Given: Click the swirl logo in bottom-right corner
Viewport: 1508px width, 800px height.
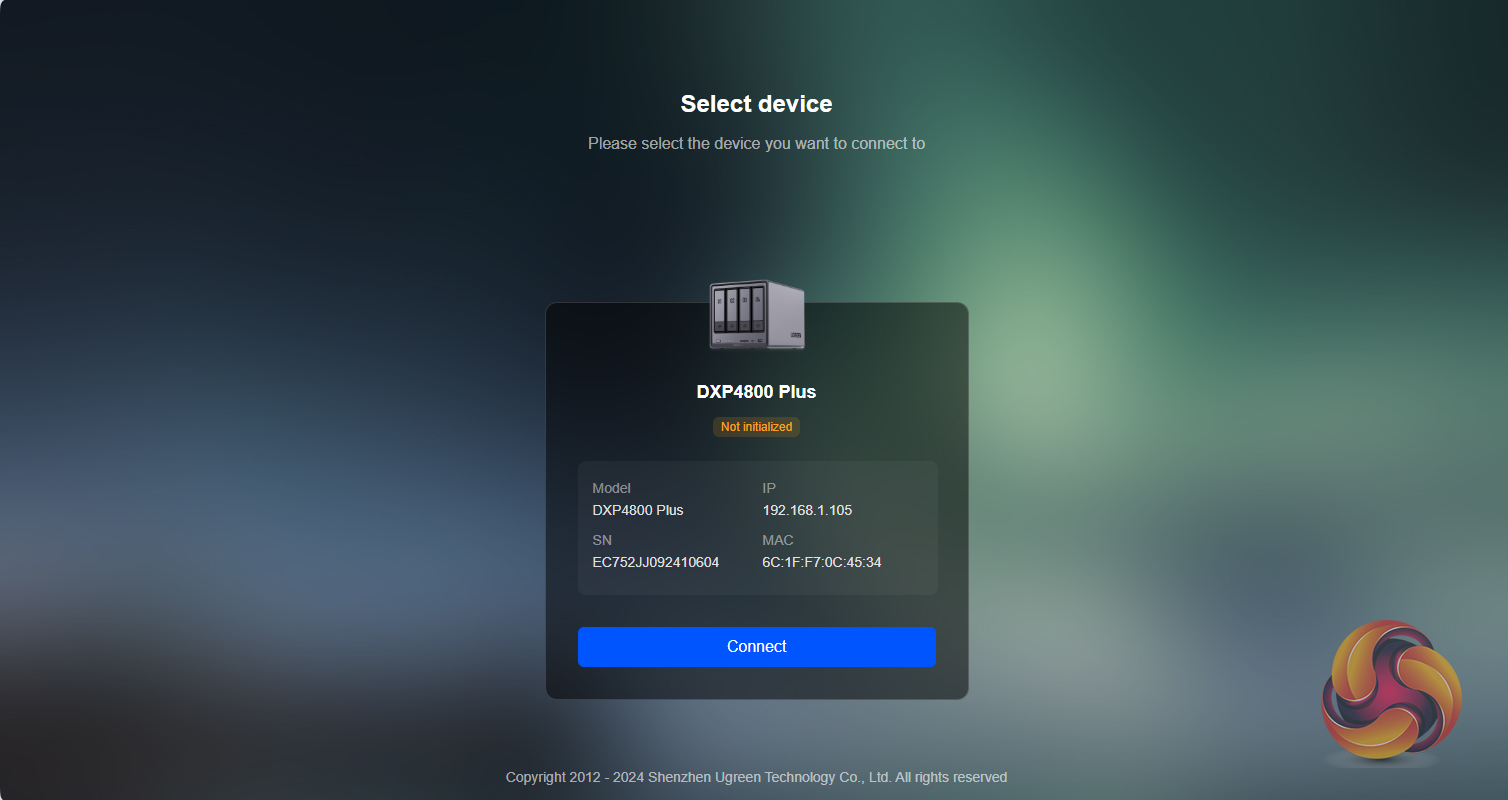Looking at the screenshot, I should click(x=1391, y=691).
